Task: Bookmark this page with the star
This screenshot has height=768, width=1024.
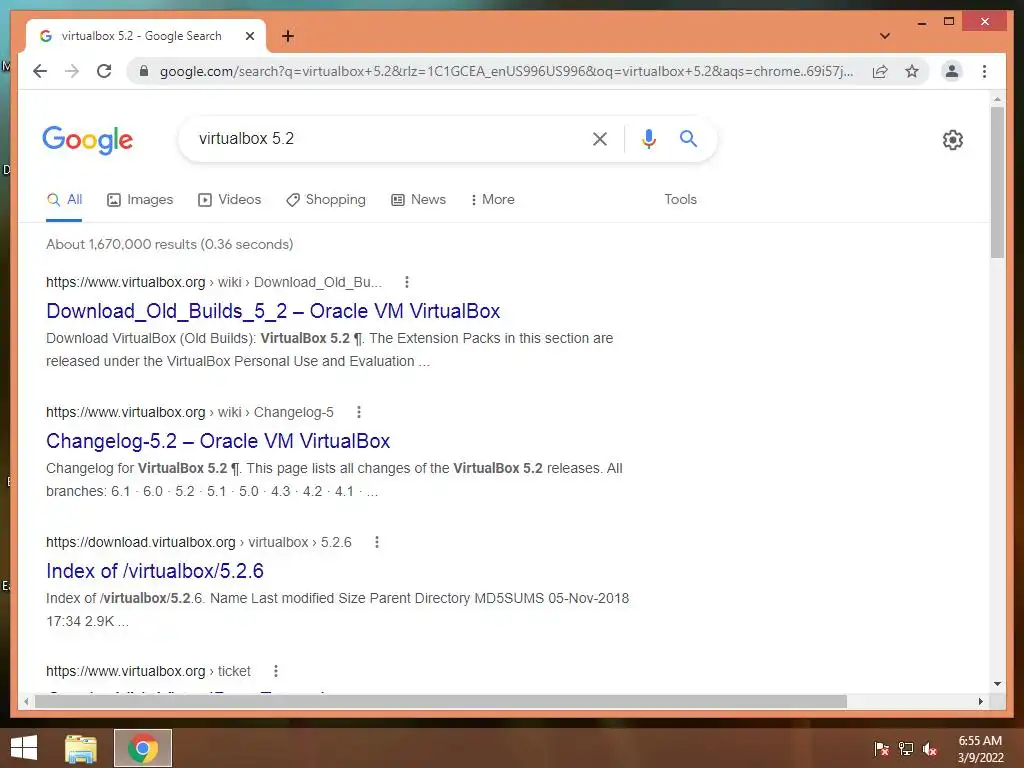Action: click(x=912, y=71)
